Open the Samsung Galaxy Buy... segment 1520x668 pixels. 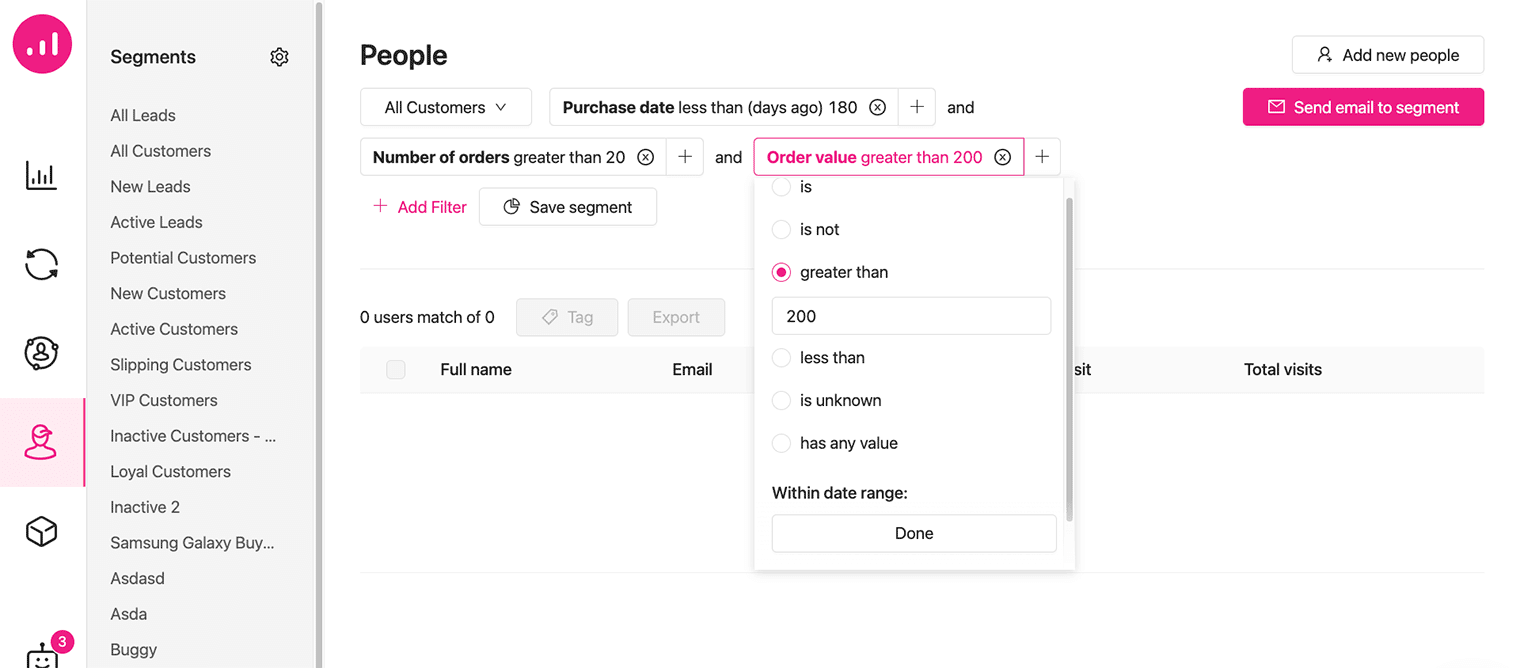click(192, 543)
